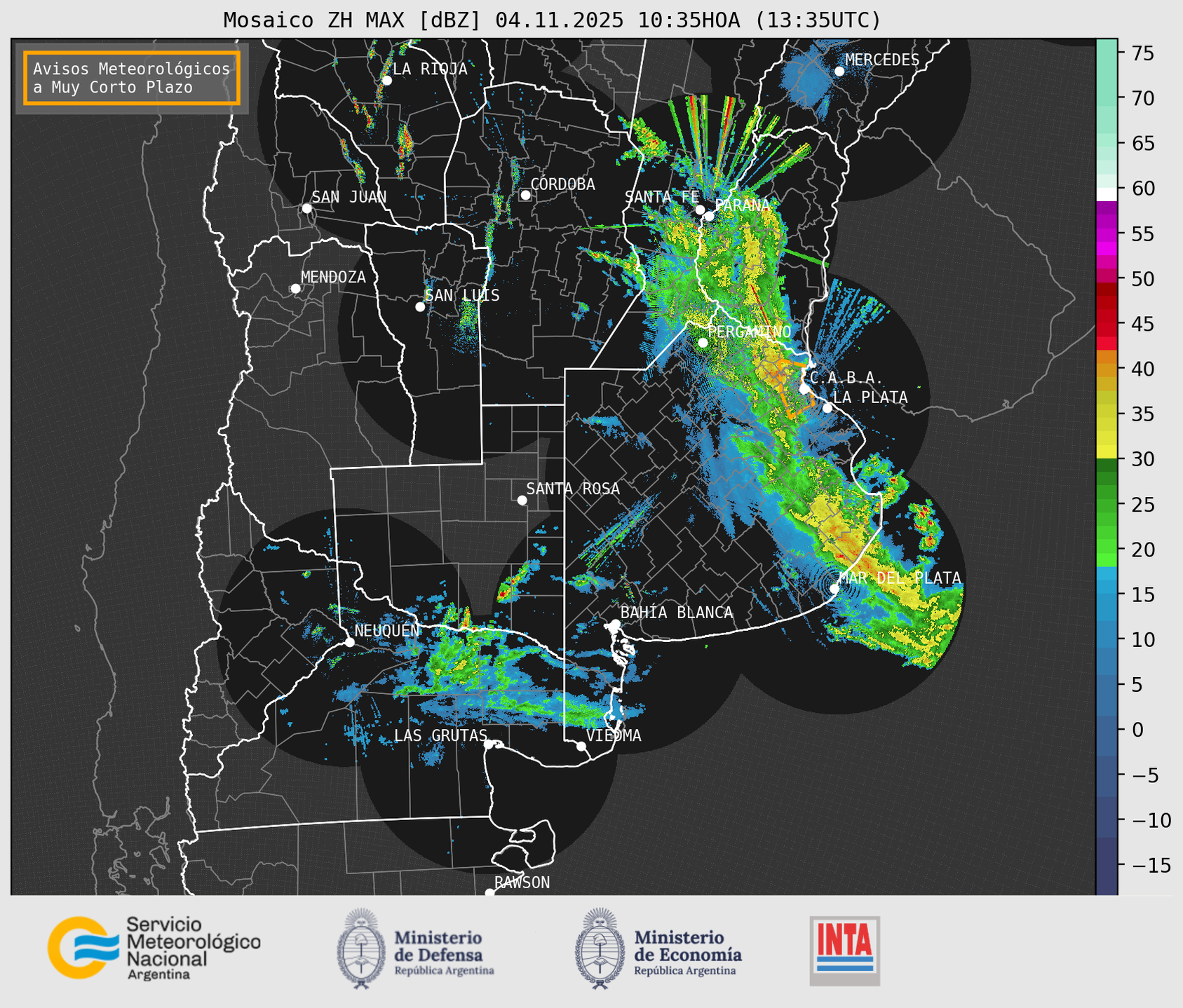Select the VIEDMA city marker
This screenshot has height=1008, width=1183.
click(x=581, y=746)
